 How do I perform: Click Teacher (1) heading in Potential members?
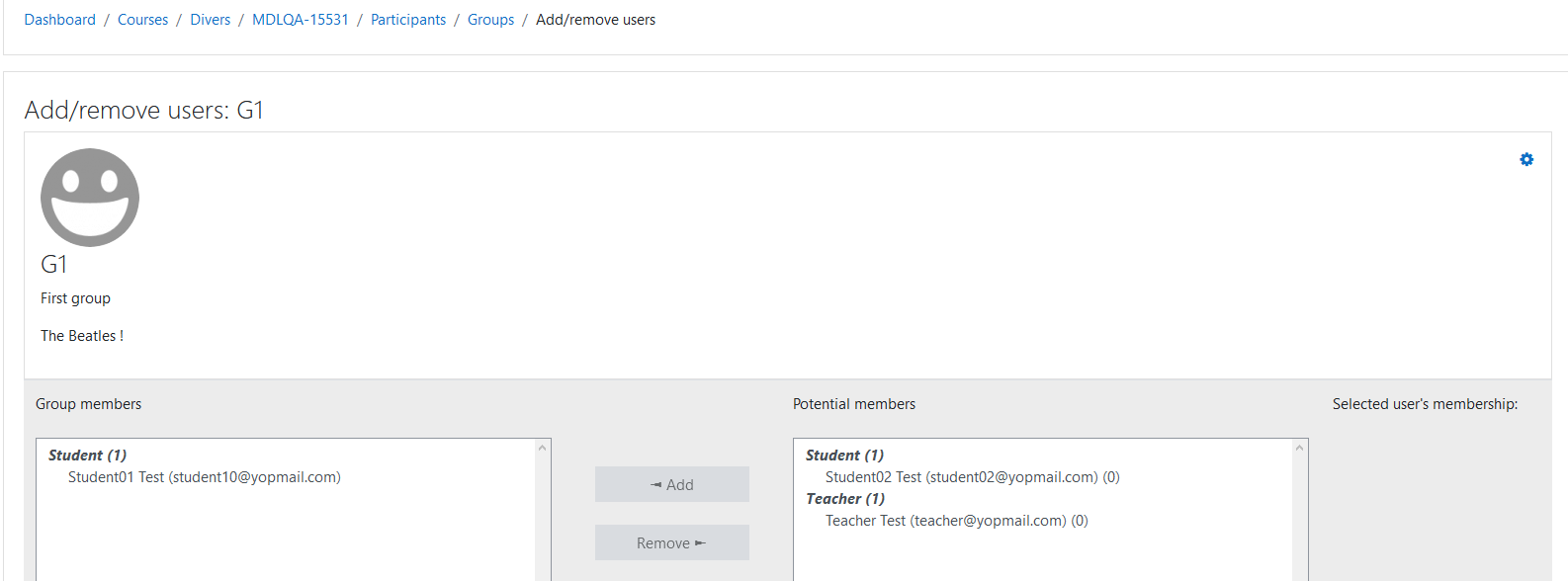point(845,499)
